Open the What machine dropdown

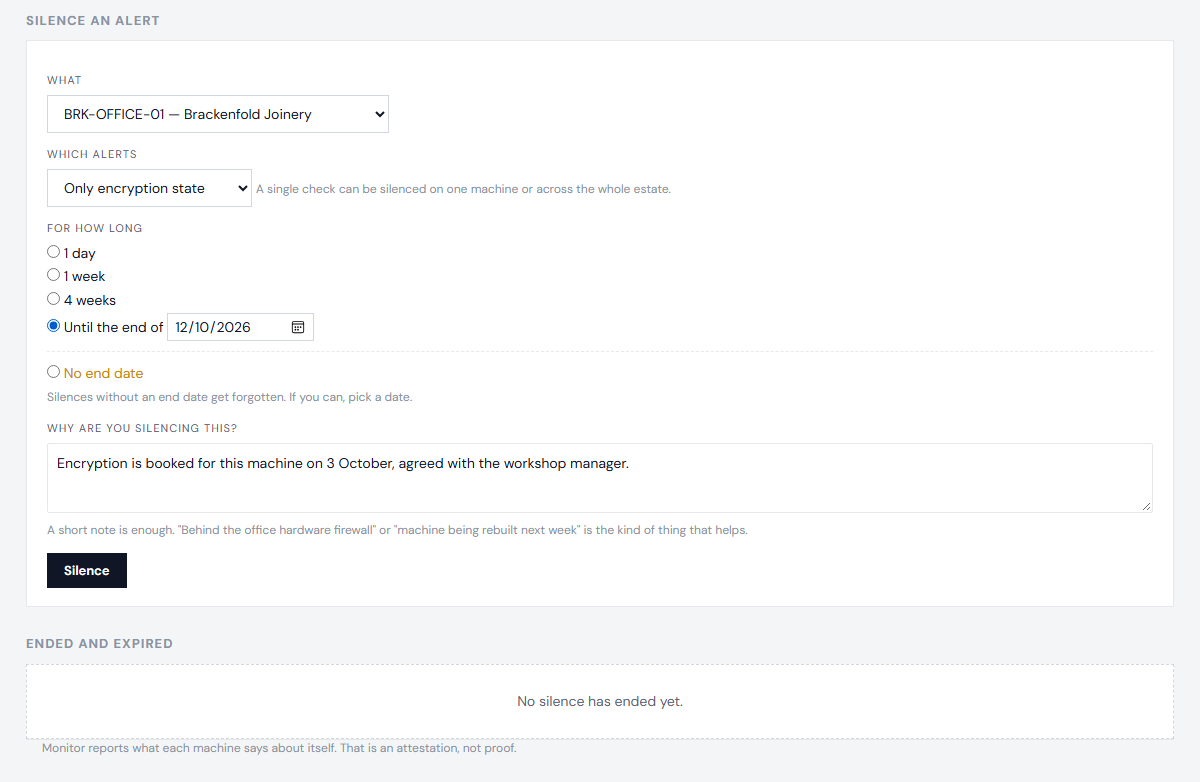tap(218, 114)
